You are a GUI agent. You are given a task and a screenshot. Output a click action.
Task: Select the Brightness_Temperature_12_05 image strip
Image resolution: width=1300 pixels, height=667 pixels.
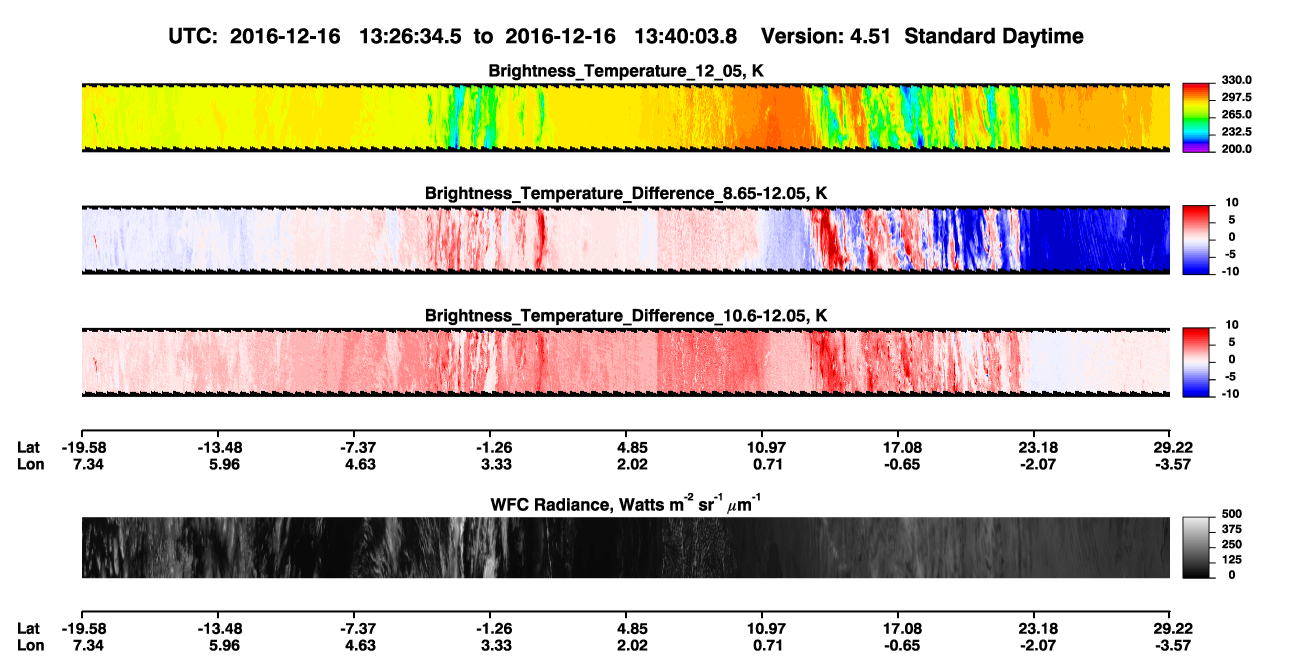pos(625,117)
